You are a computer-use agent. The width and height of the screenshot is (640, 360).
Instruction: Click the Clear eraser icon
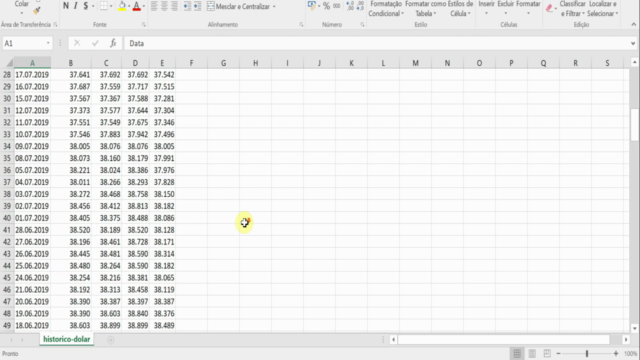click(x=549, y=8)
